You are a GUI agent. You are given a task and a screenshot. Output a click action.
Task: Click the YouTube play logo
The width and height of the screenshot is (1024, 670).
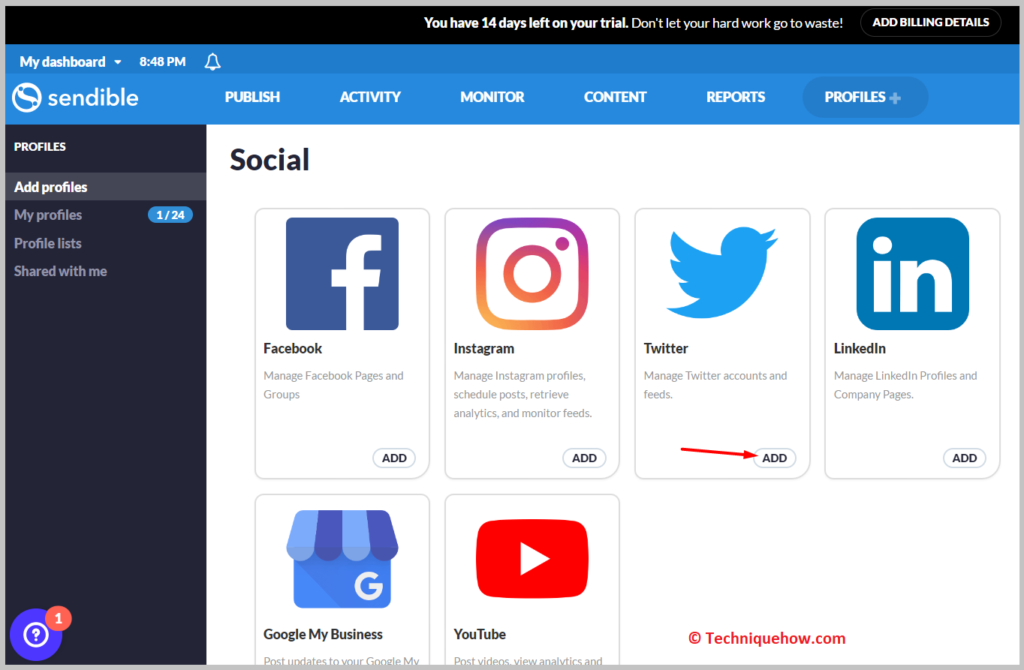click(532, 559)
